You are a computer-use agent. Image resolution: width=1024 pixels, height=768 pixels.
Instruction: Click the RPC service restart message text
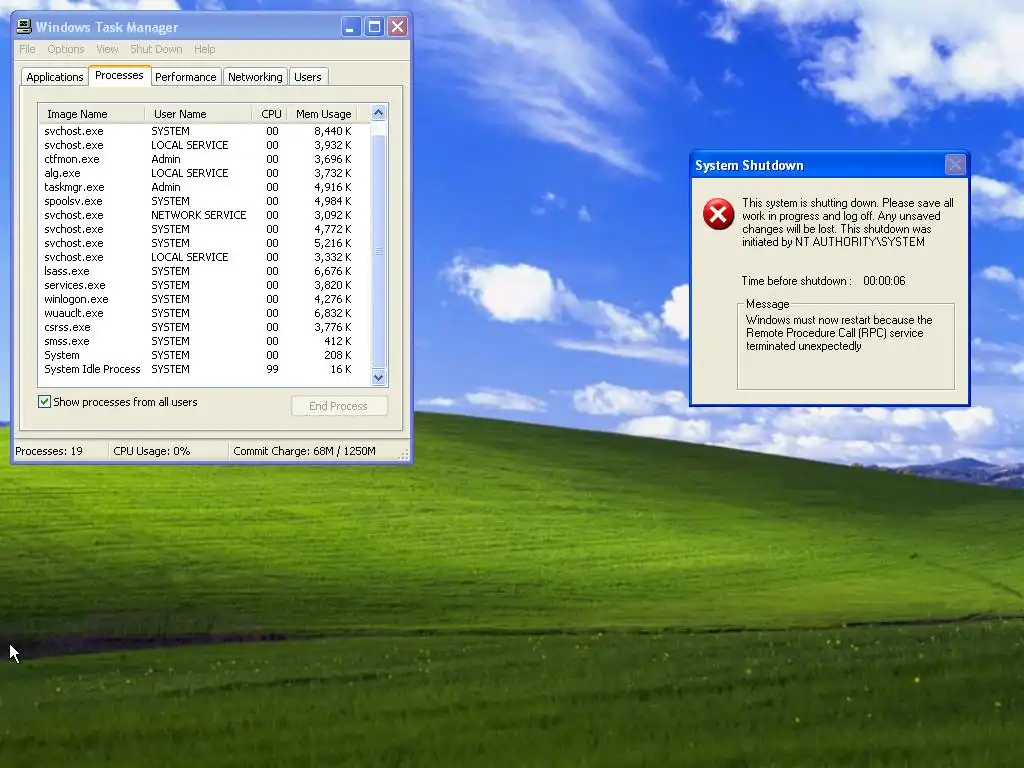tap(839, 333)
